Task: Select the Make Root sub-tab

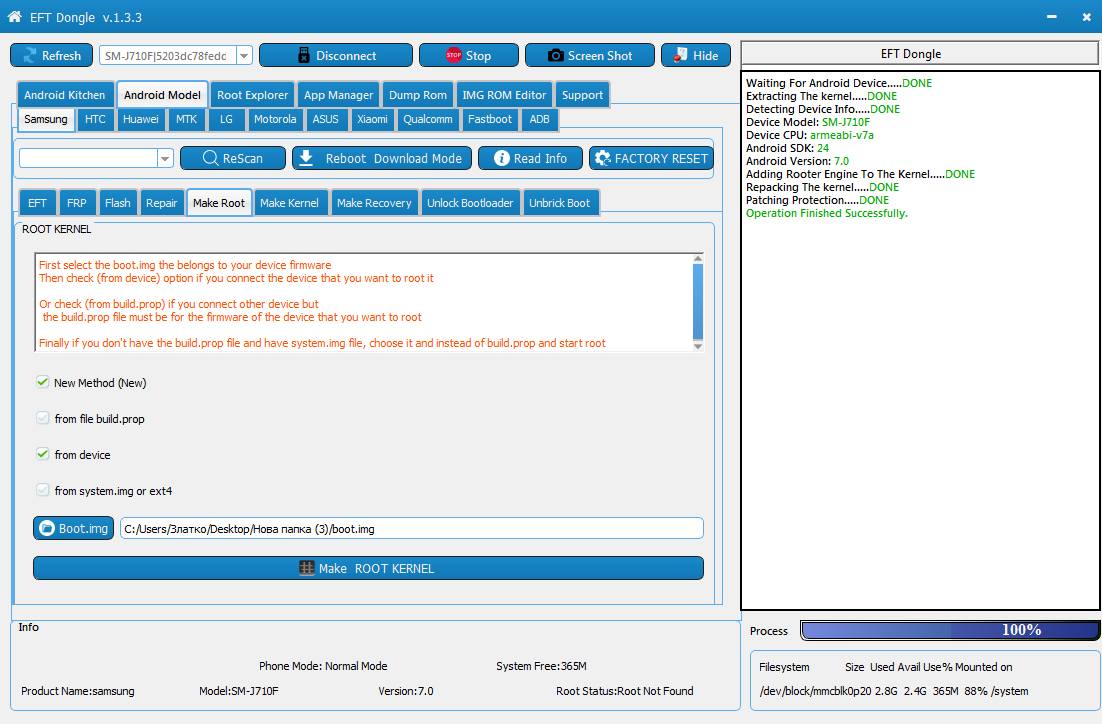Action: pyautogui.click(x=219, y=203)
